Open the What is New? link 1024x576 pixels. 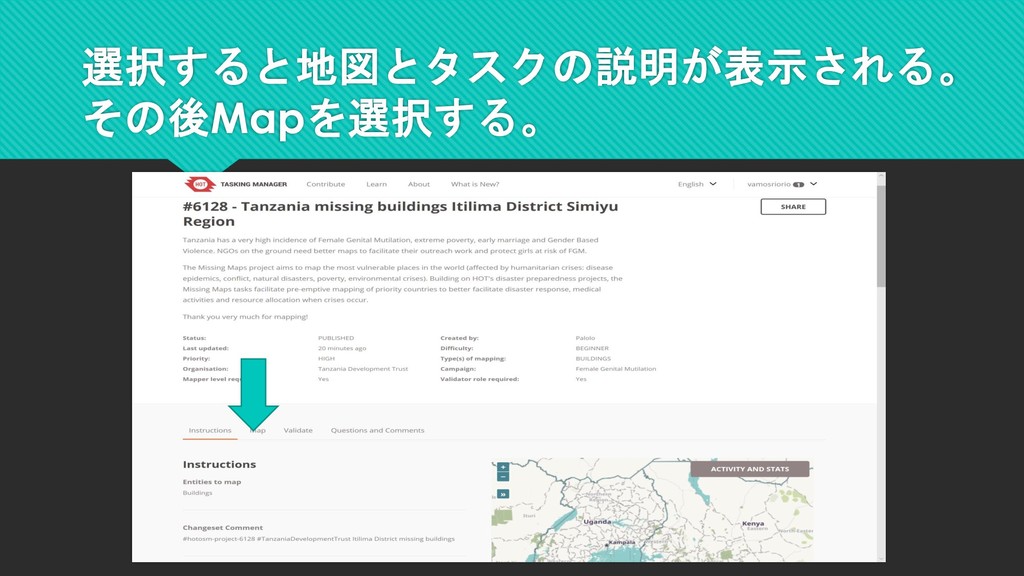point(475,184)
